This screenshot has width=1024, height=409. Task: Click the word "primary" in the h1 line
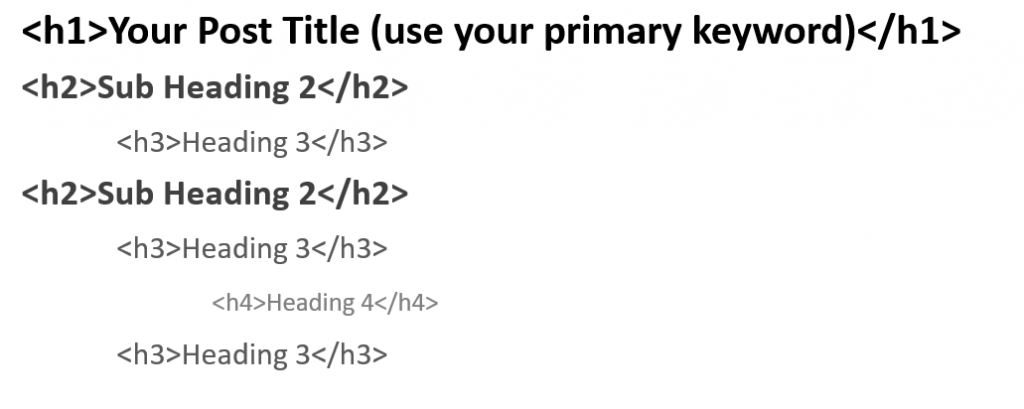(x=612, y=34)
